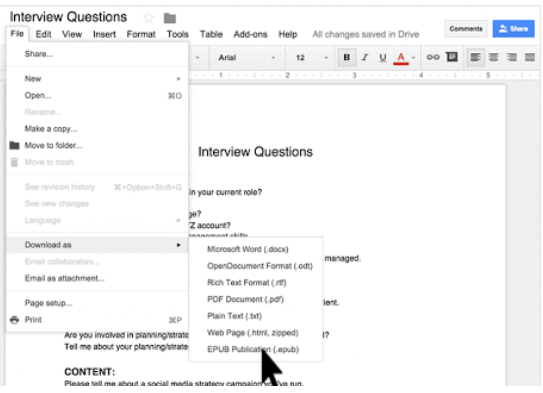Open the Insert menu

tap(104, 34)
